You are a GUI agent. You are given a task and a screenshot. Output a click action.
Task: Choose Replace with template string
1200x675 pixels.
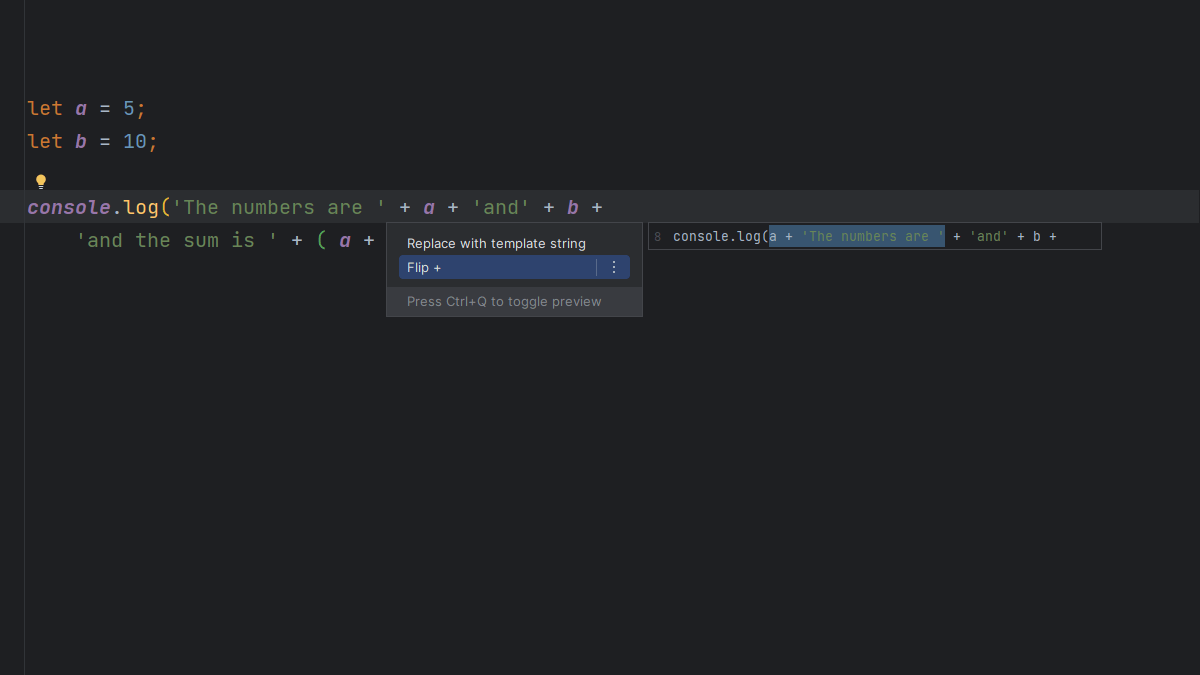tap(496, 244)
